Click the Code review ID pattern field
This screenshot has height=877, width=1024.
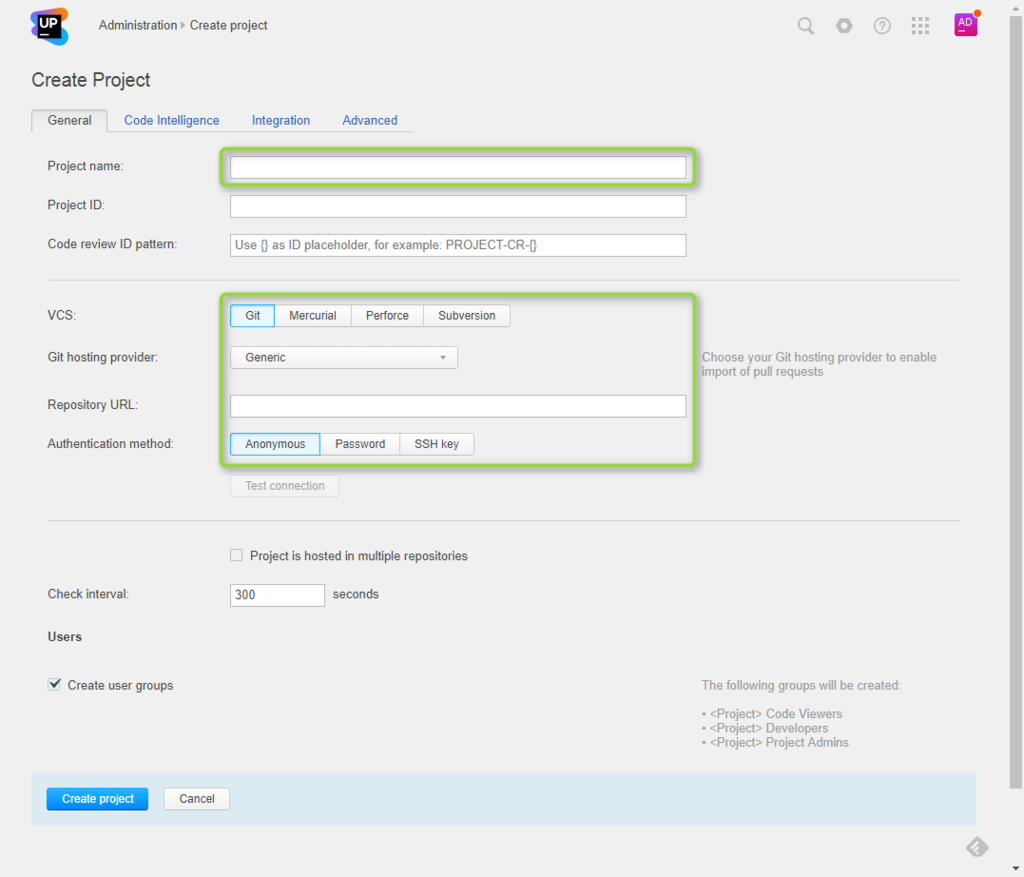tap(458, 246)
